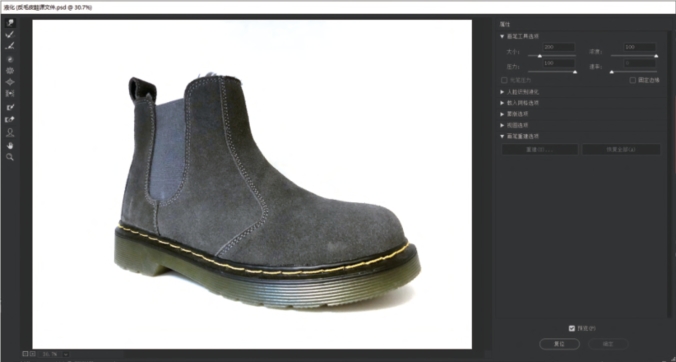Click the Reconstruct (重建) button
This screenshot has height=362, width=676.
(x=540, y=150)
